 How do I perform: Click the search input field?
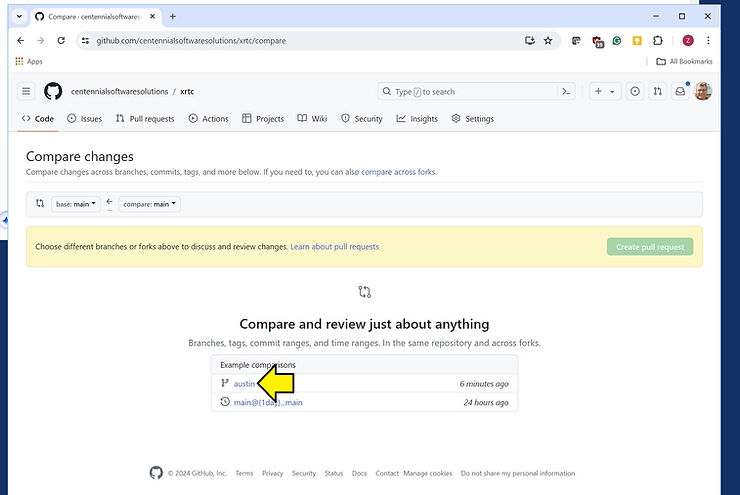[465, 91]
